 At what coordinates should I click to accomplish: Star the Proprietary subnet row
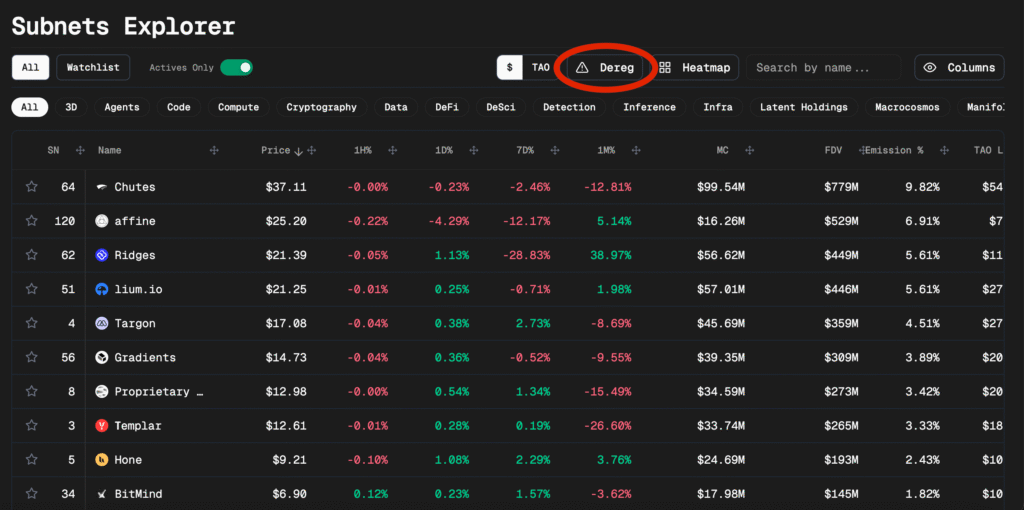[31, 391]
